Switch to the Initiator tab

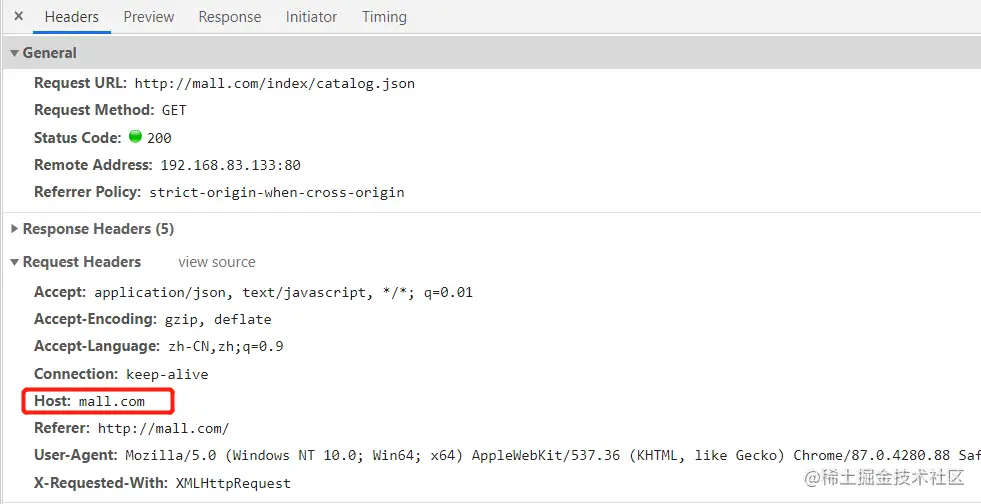311,17
